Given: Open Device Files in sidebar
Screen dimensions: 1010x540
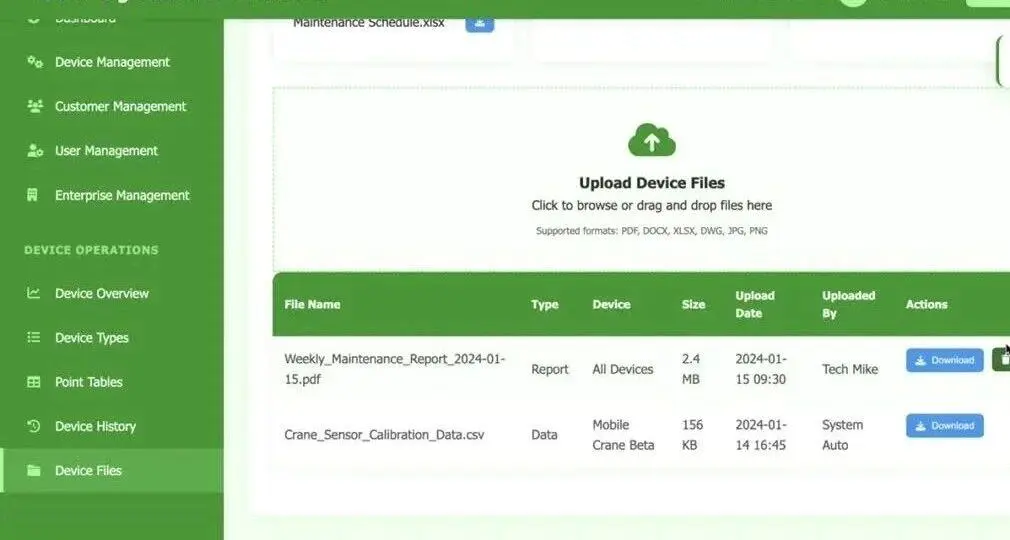Looking at the screenshot, I should [x=112, y=470].
